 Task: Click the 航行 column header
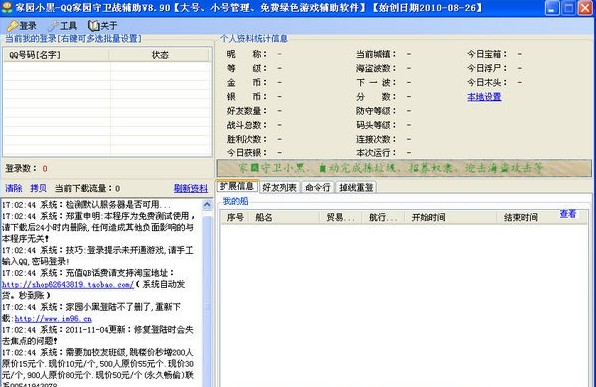pos(383,217)
